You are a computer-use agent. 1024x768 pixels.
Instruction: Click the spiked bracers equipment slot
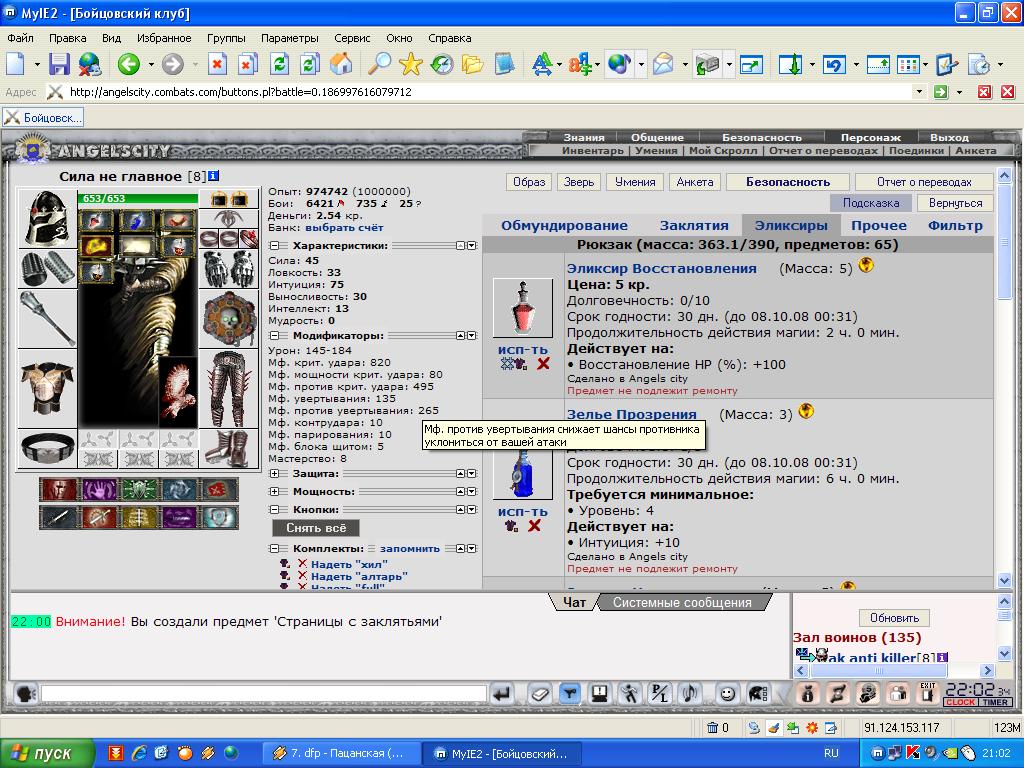(x=47, y=268)
